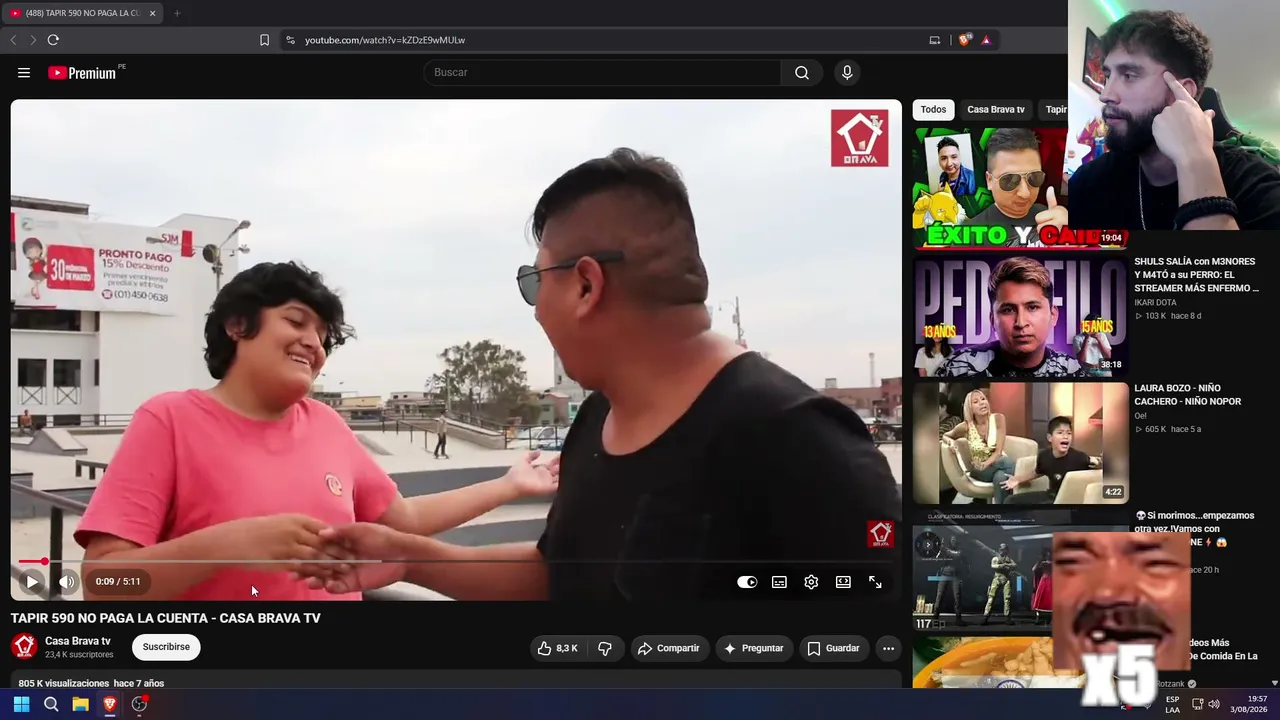The width and height of the screenshot is (1280, 720).
Task: Open player settings gear
Action: pos(811,582)
